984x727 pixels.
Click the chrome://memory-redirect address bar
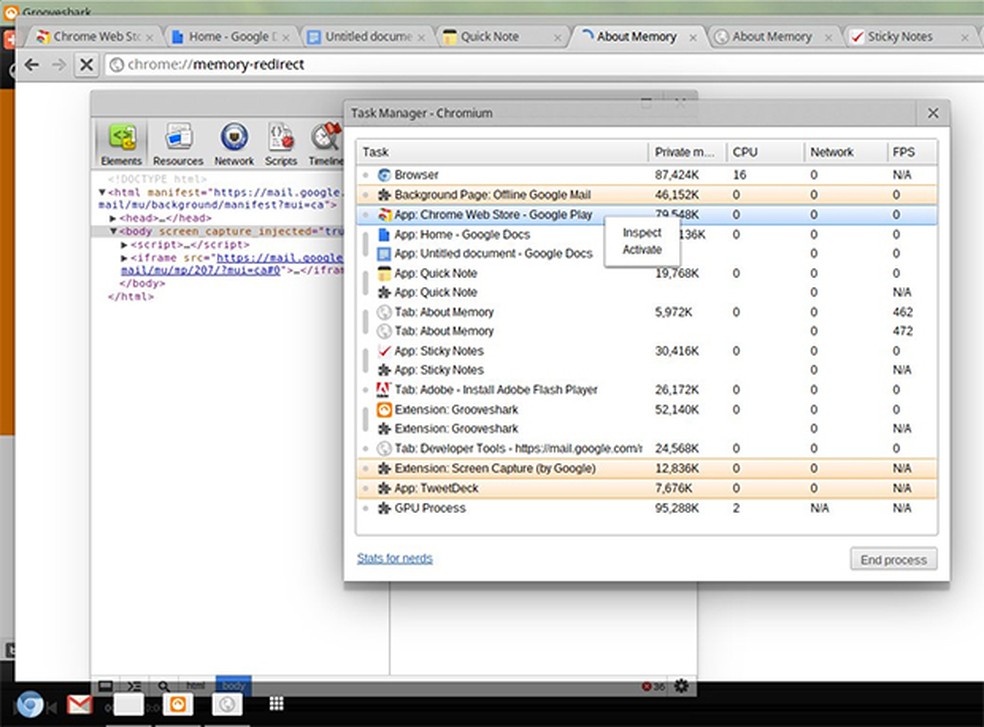(500, 65)
